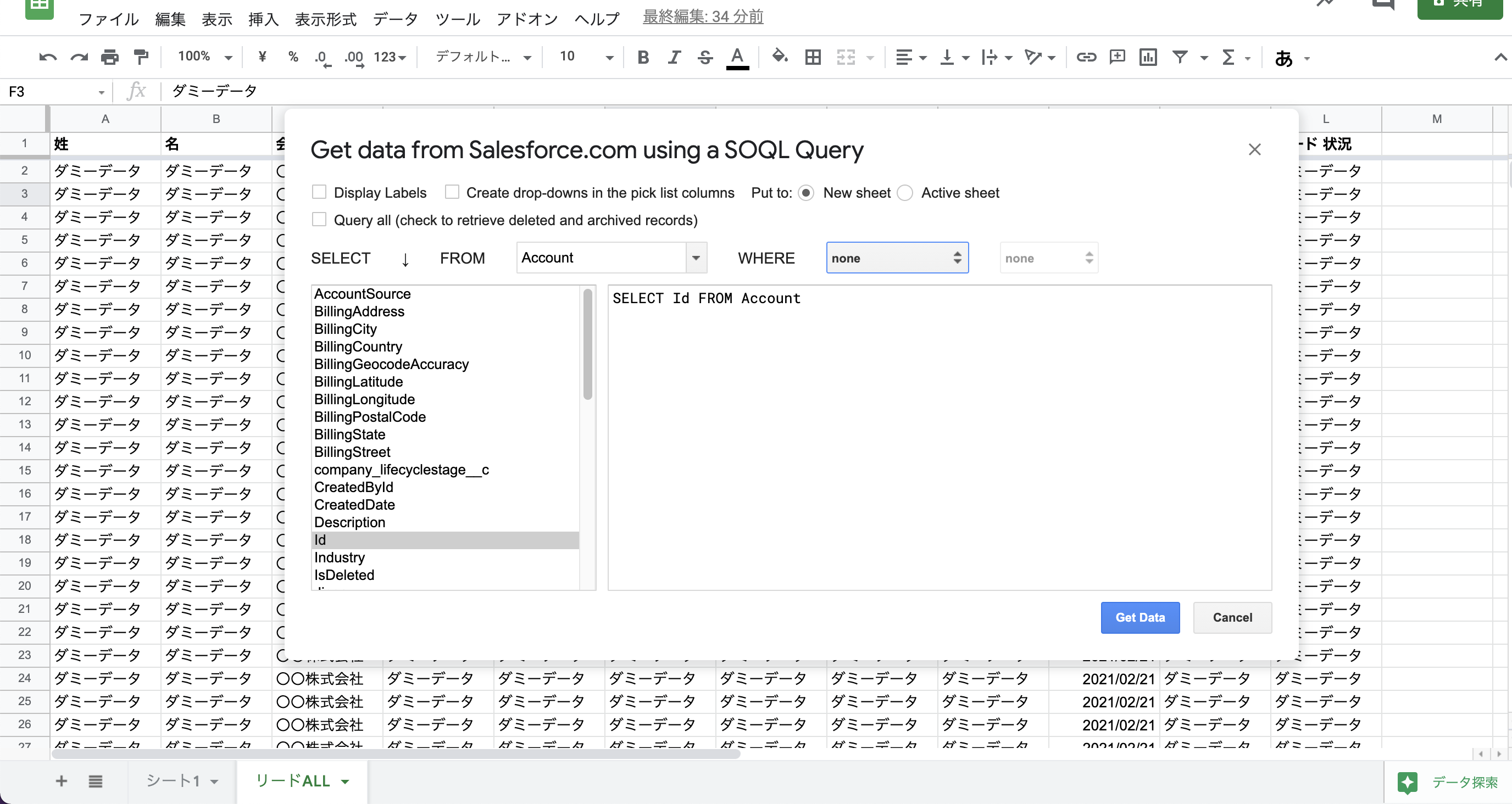Viewport: 1512px width, 804px height.
Task: Open the データ menu
Action: [395, 19]
